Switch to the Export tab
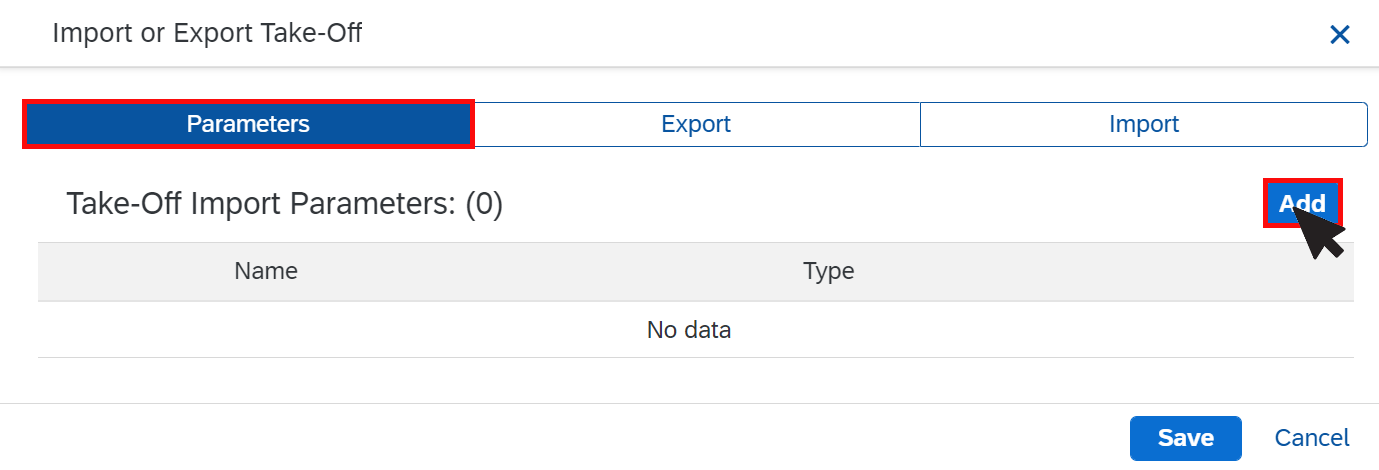1379x470 pixels. (696, 124)
